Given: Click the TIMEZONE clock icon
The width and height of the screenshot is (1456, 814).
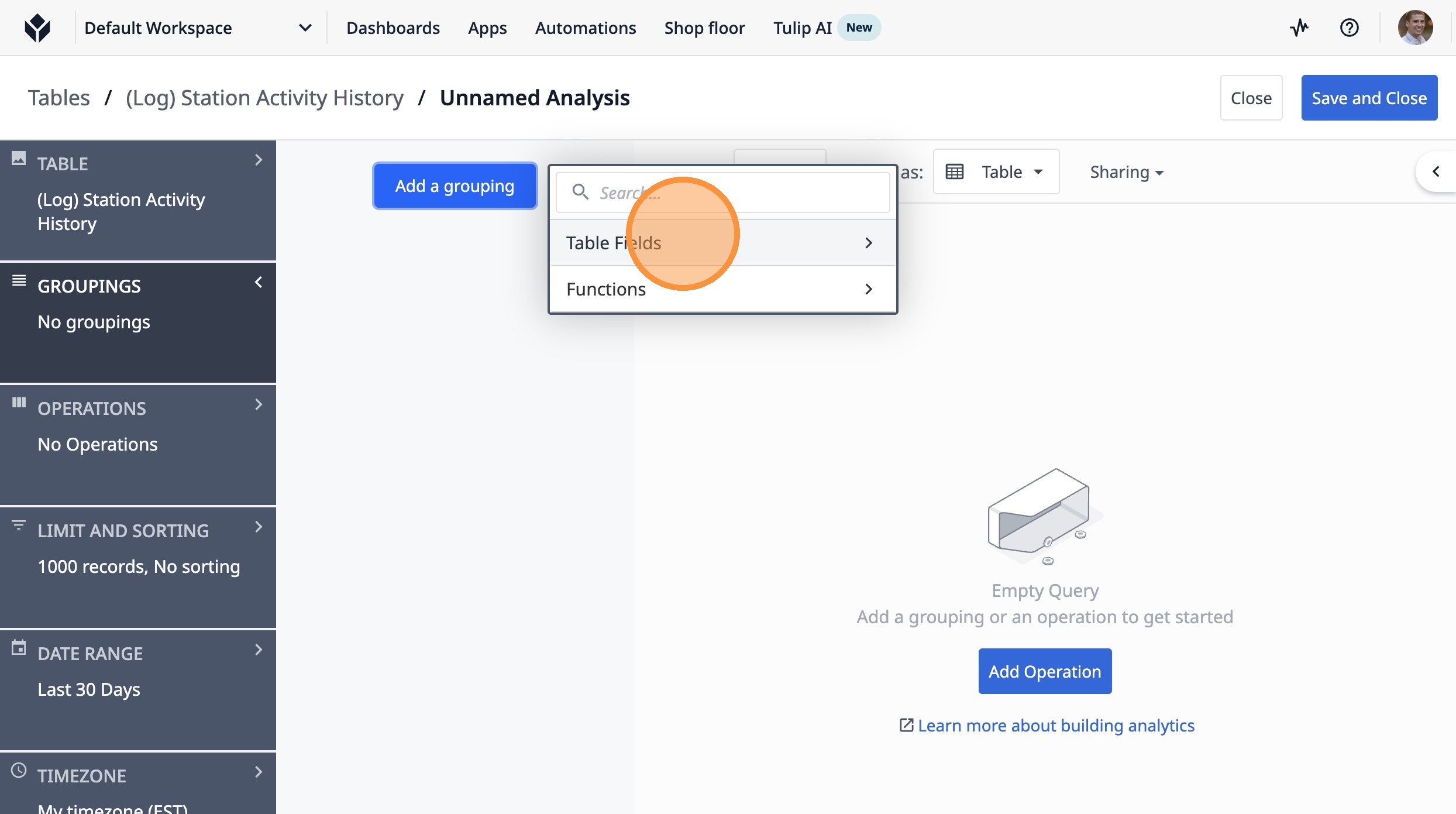Looking at the screenshot, I should (19, 770).
